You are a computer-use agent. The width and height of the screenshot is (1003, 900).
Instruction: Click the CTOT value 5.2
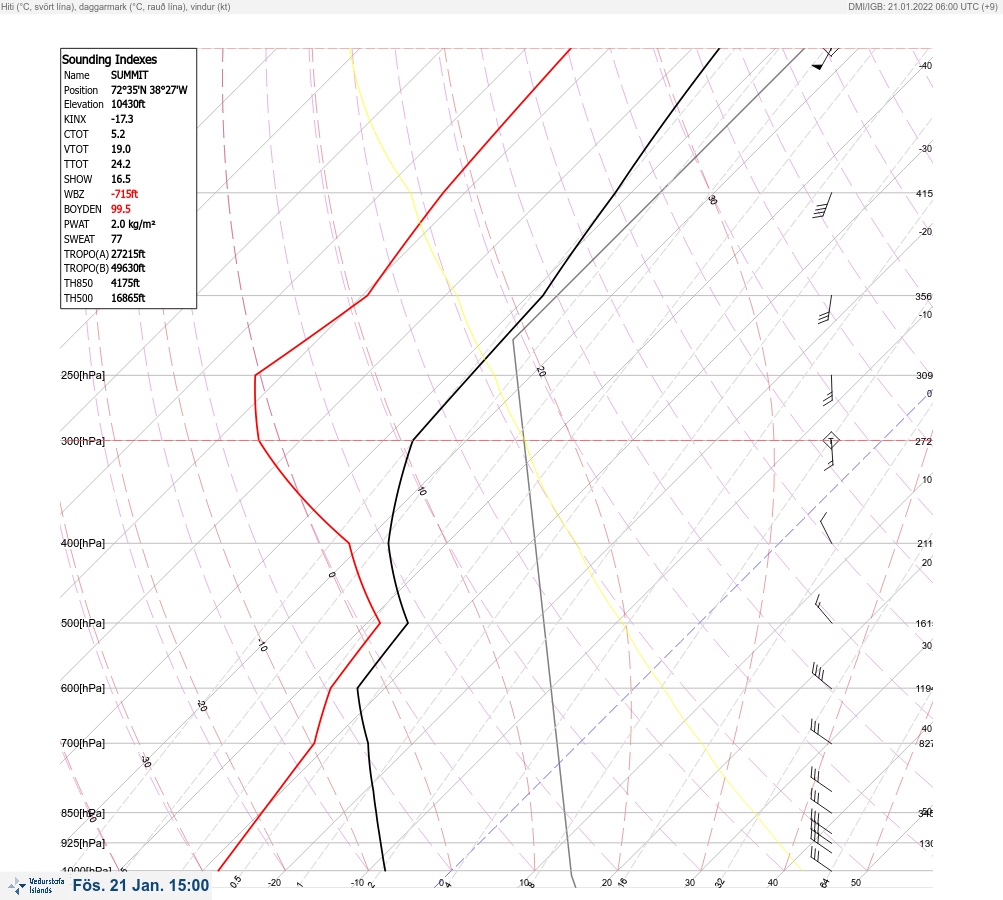[118, 134]
